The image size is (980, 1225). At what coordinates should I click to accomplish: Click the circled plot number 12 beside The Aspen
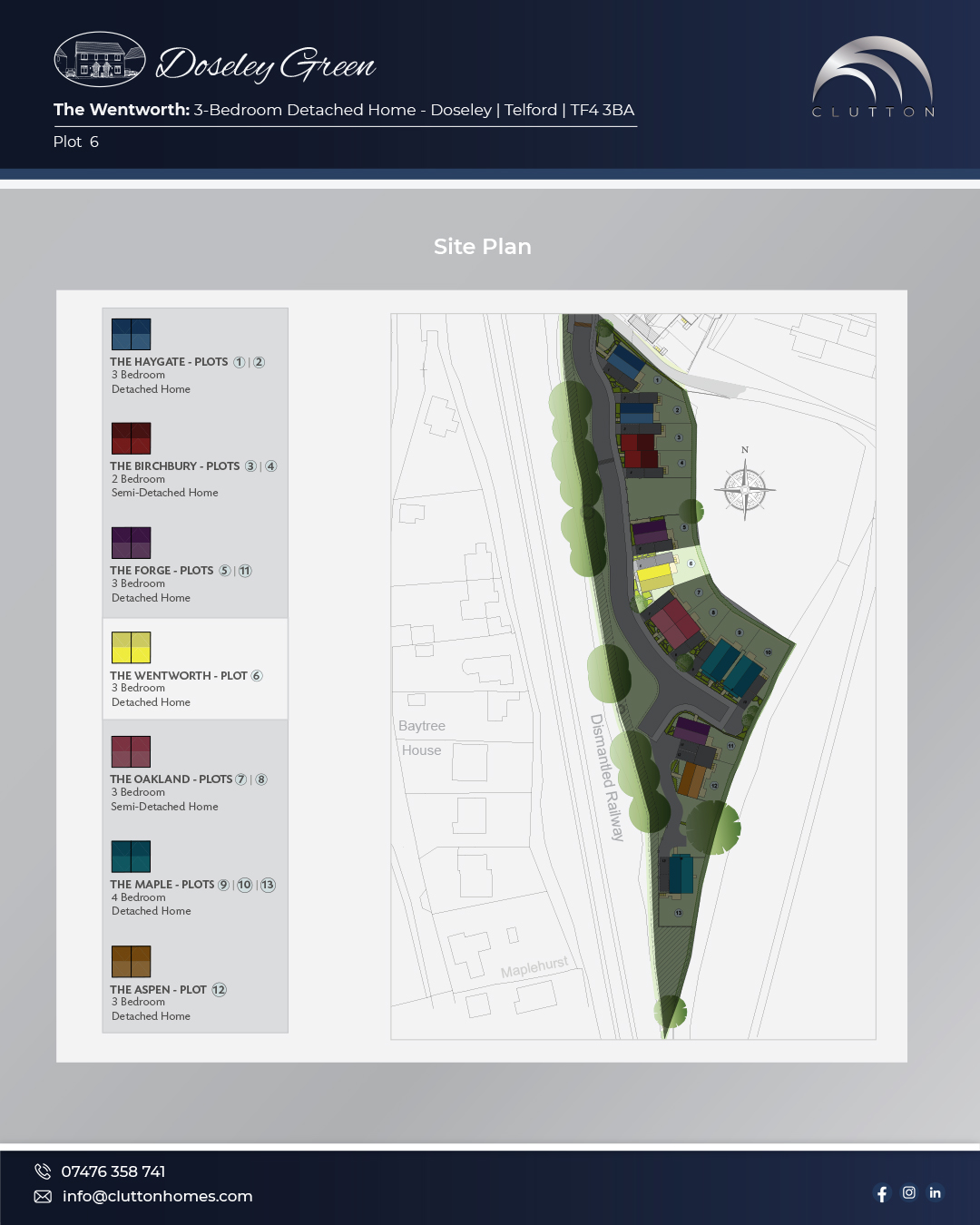tap(220, 990)
